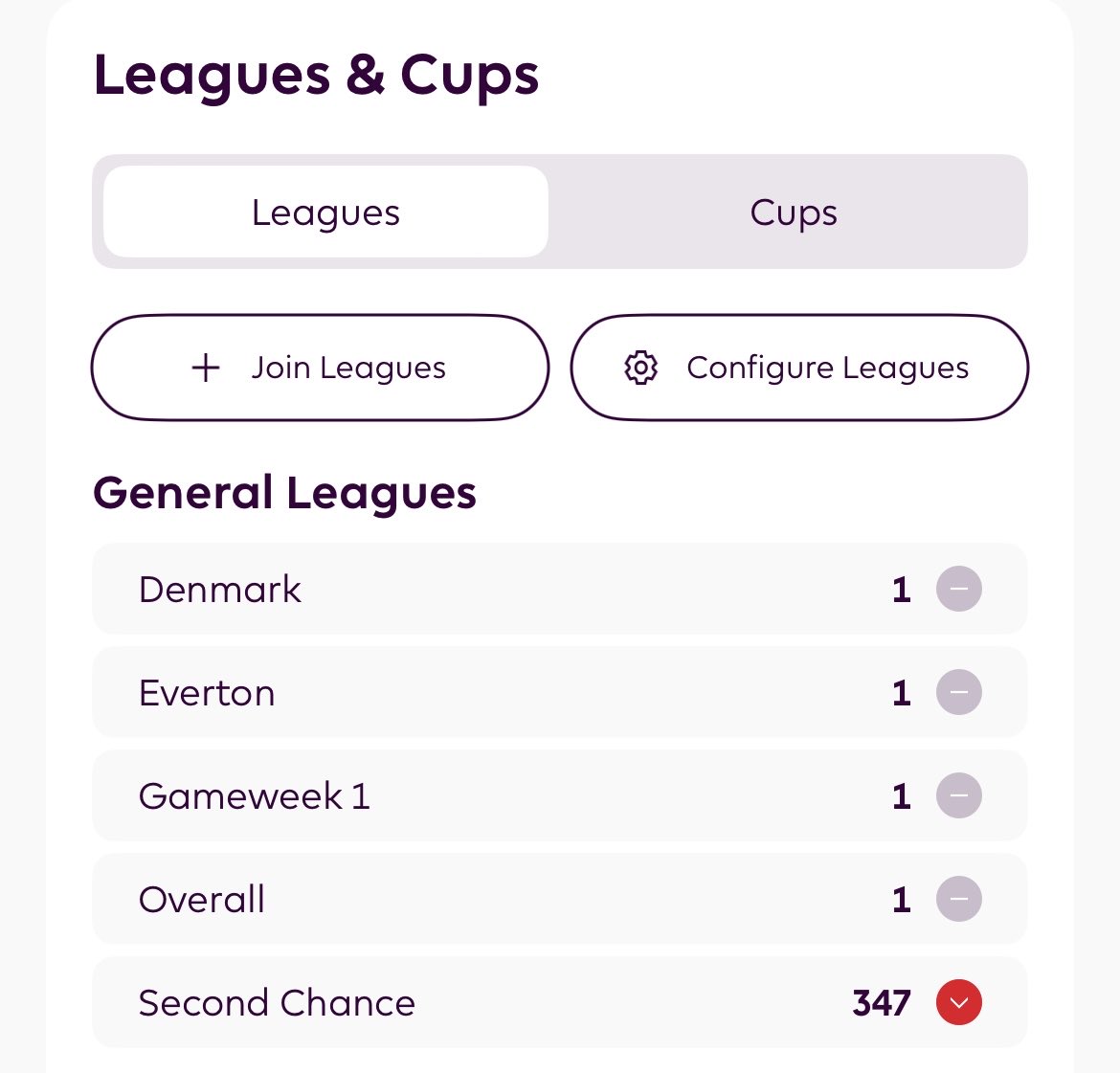Viewport: 1120px width, 1073px height.
Task: Open the Everton league row
Action: [560, 692]
